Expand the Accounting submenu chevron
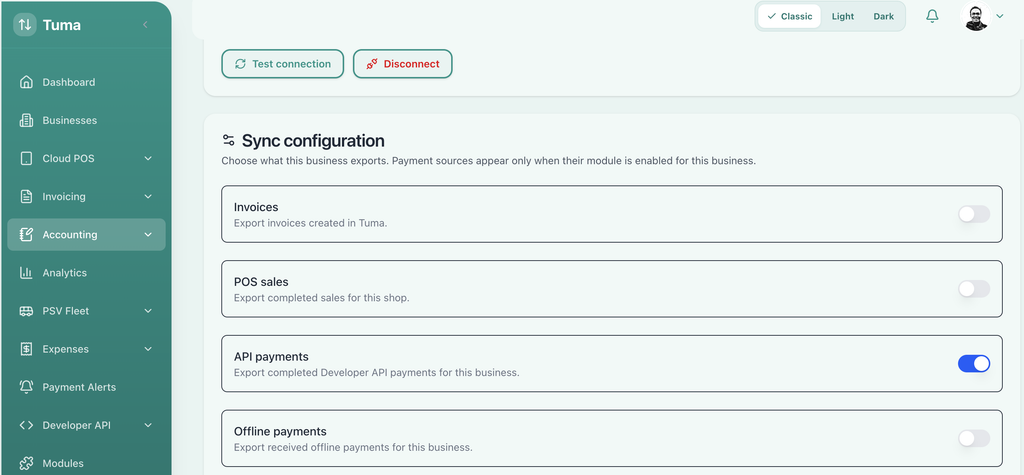 click(148, 235)
